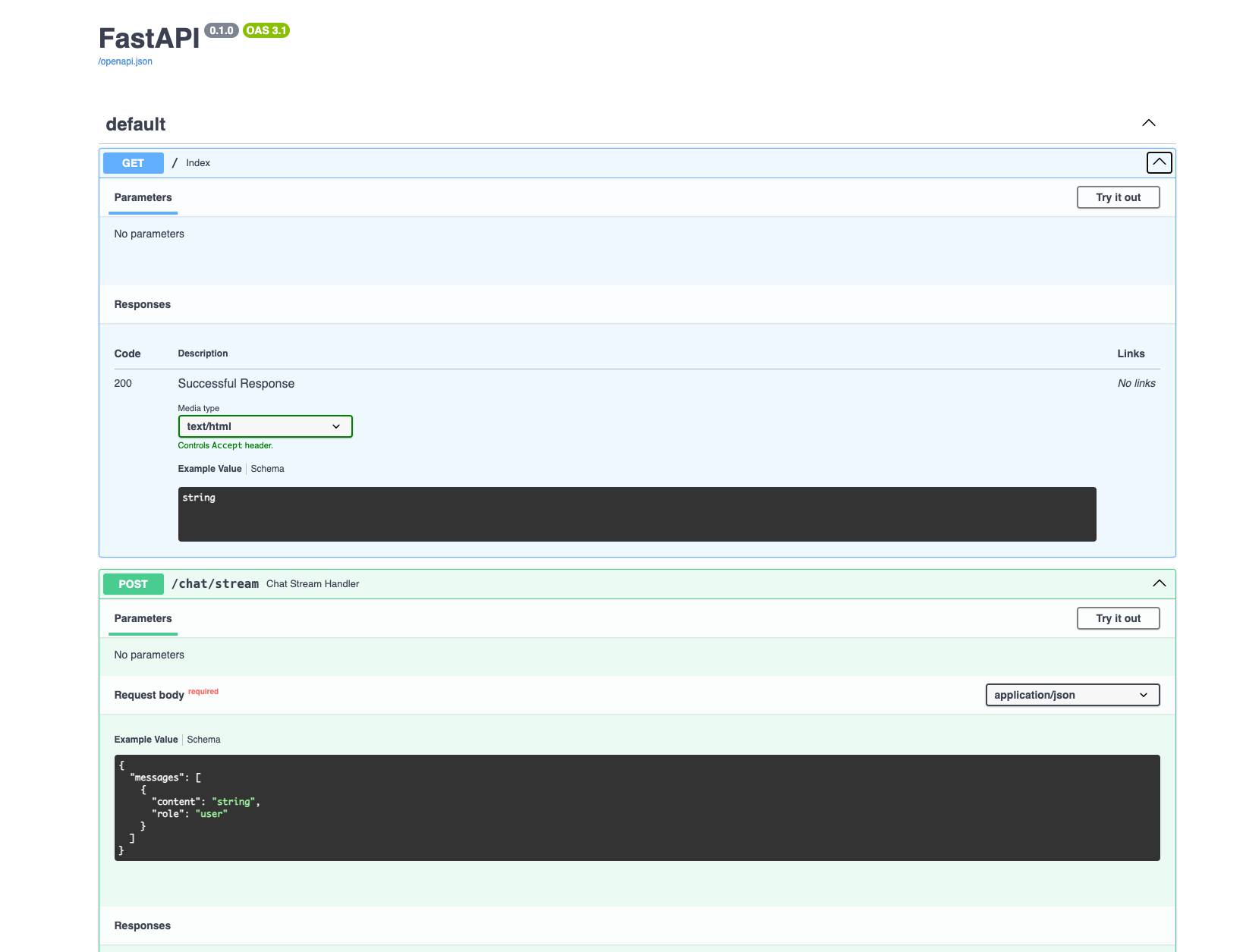Collapse the GET / Index operation arrow
1243x952 pixels.
[x=1159, y=162]
